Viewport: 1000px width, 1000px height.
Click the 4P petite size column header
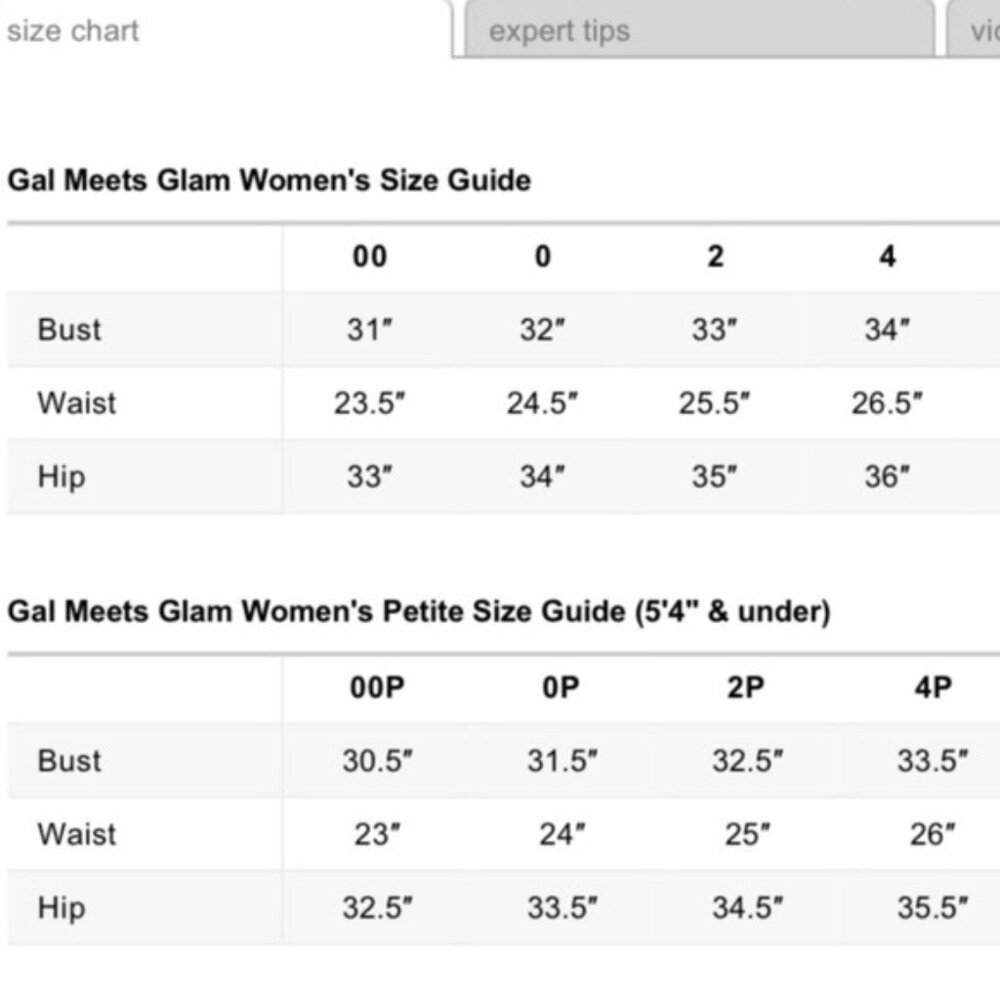[x=932, y=688]
